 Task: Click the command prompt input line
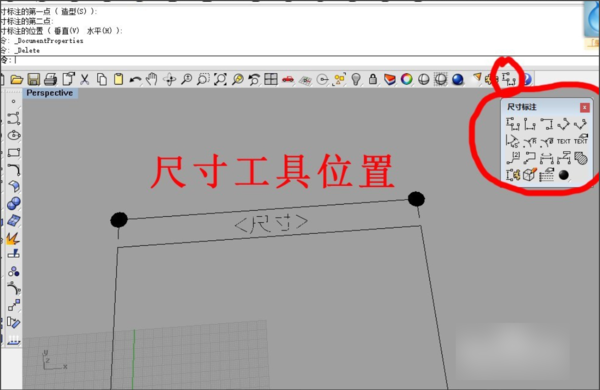click(x=300, y=60)
